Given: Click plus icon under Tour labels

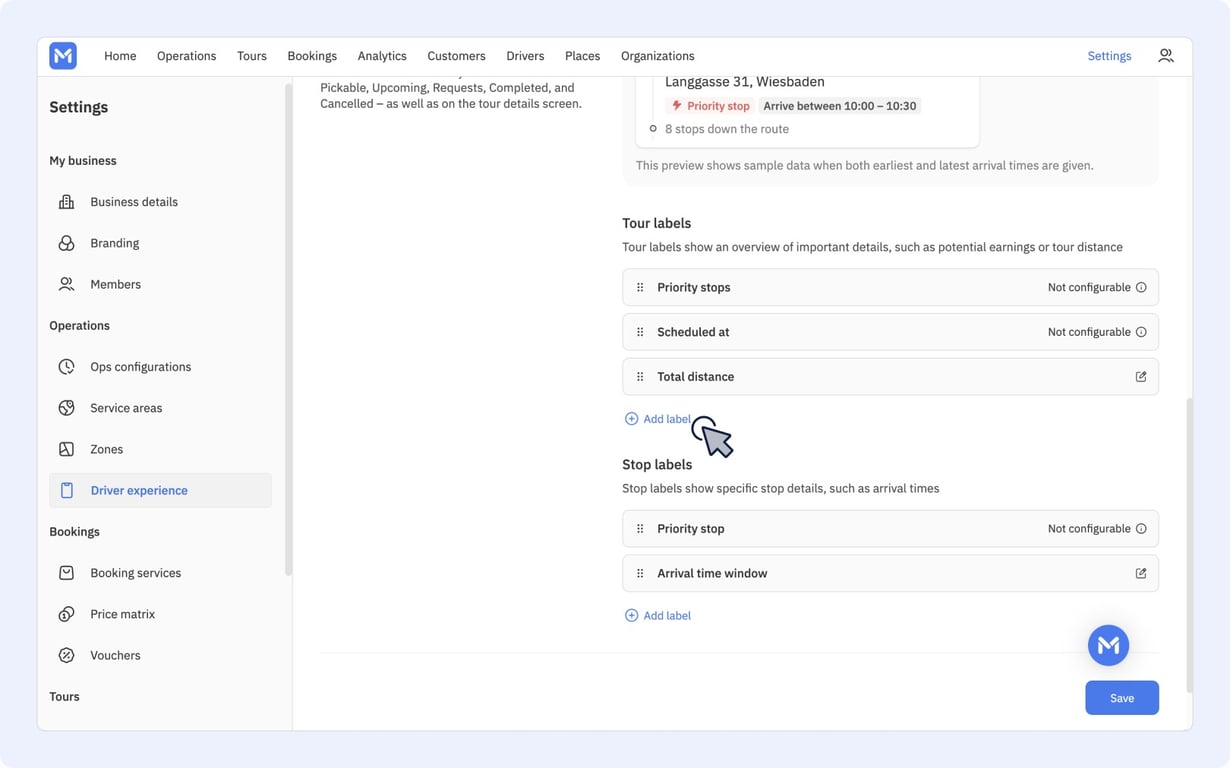Looking at the screenshot, I should click(631, 419).
